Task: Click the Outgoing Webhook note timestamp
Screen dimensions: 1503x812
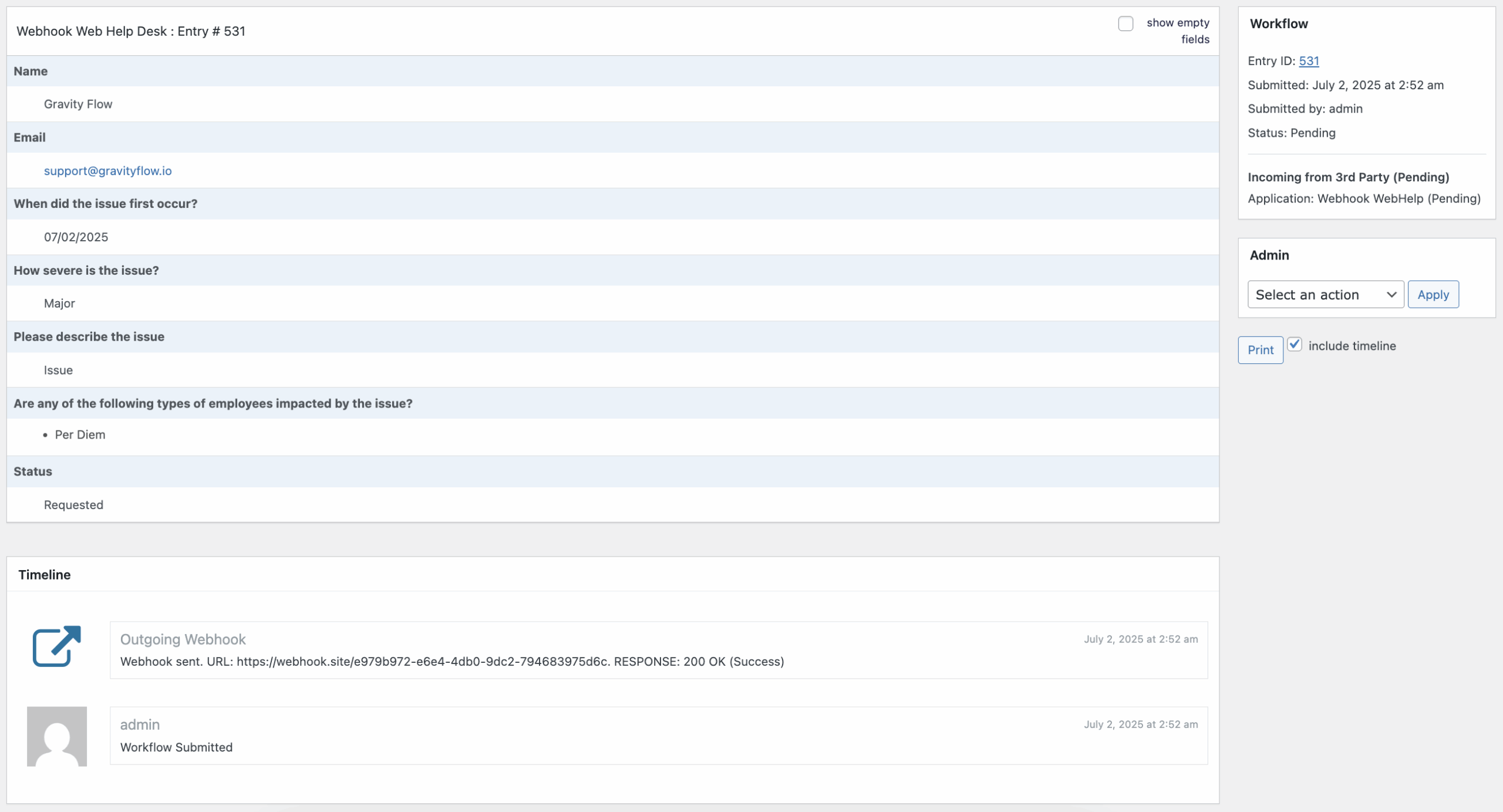Action: click(x=1141, y=639)
